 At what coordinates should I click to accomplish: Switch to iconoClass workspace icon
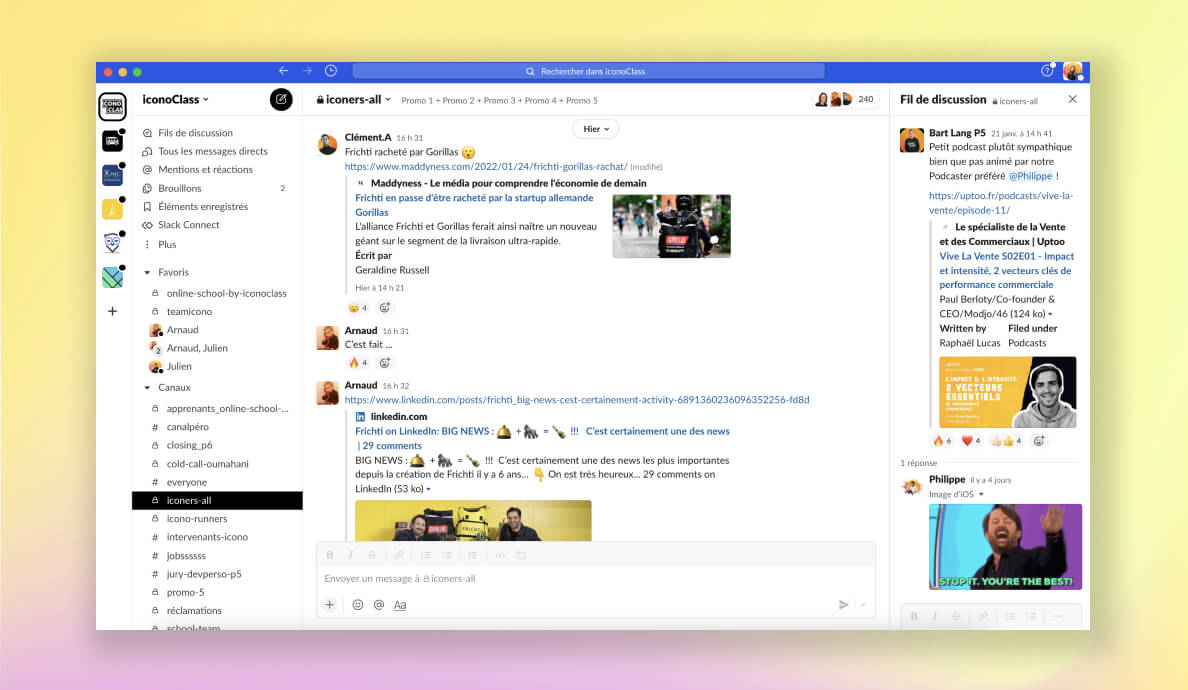pyautogui.click(x=112, y=106)
